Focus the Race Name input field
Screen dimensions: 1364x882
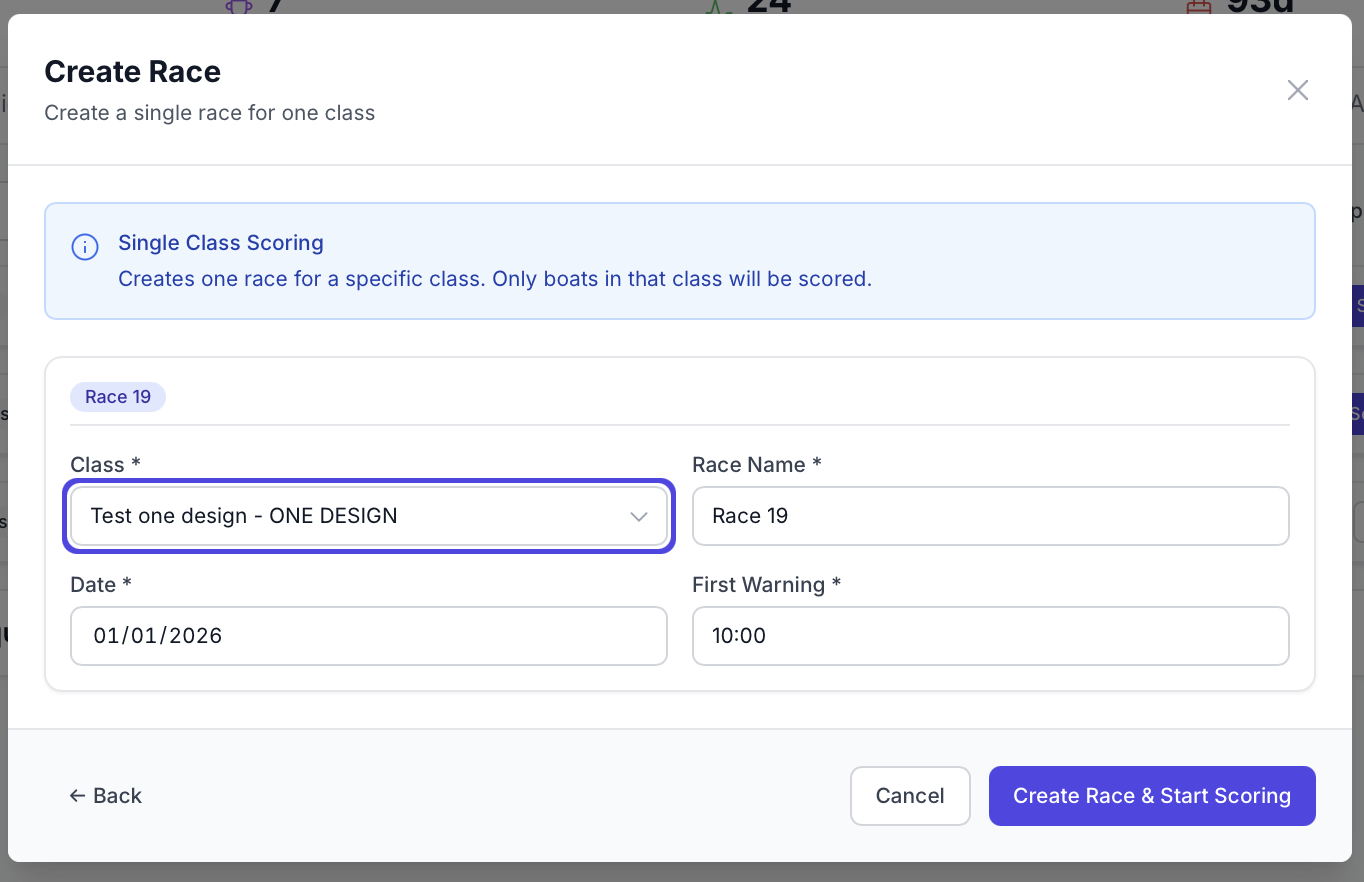coord(989,516)
